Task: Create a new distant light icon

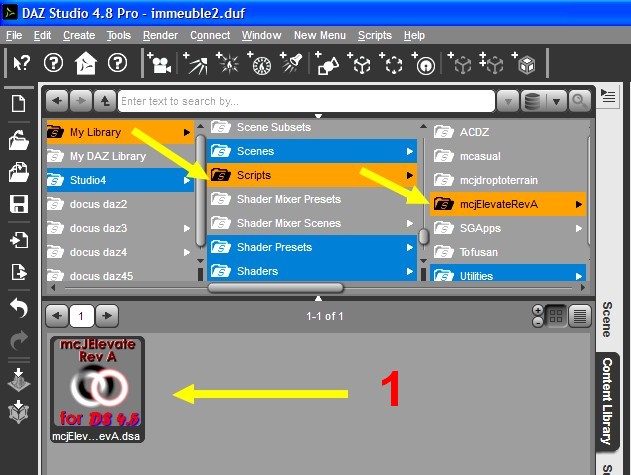Action: (196, 63)
